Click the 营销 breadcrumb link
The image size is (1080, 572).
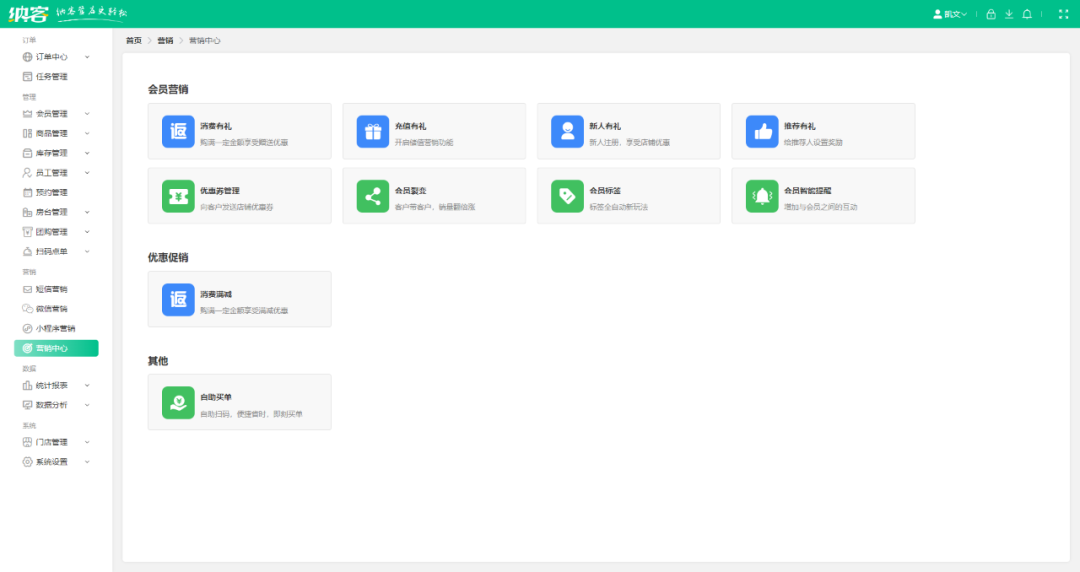coord(165,41)
